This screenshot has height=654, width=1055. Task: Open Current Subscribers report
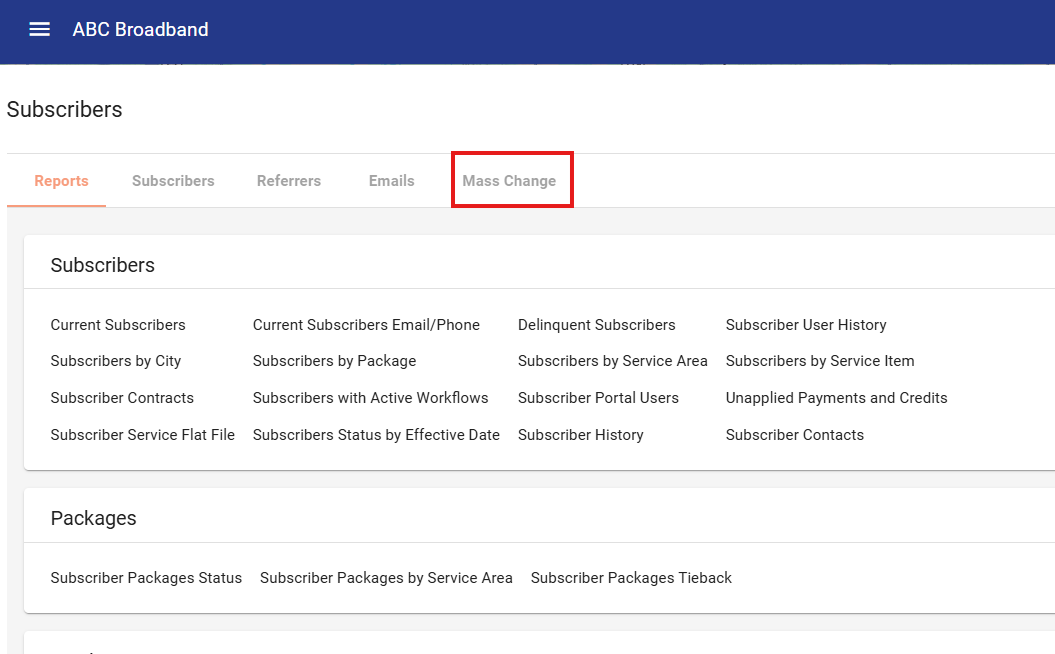[x=118, y=325]
